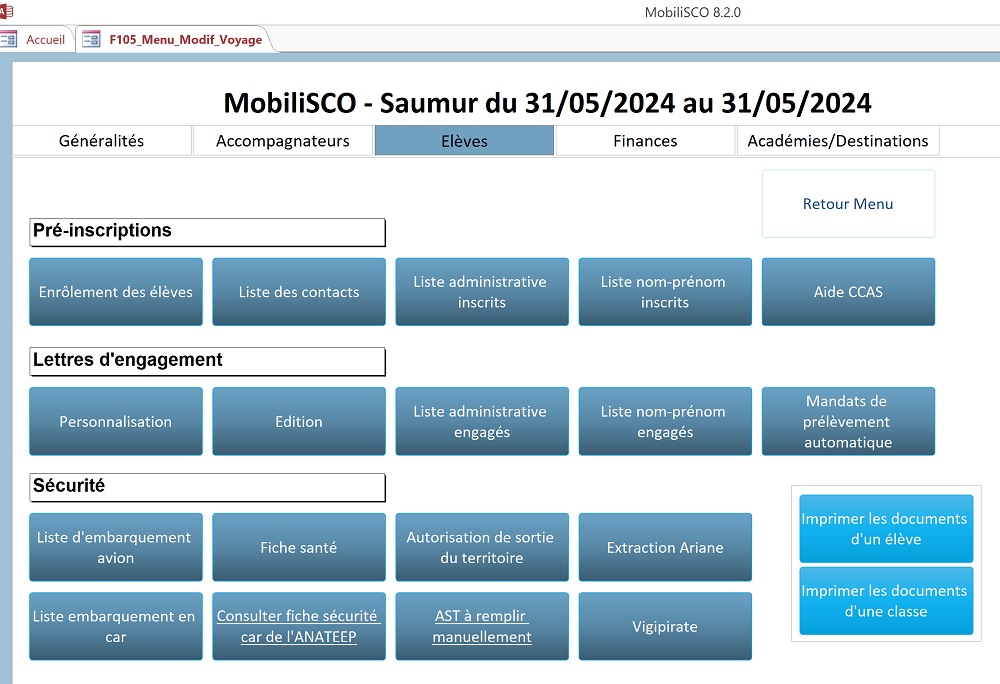Click the Aide CCAS button
This screenshot has height=684, width=1000.
tap(848, 292)
